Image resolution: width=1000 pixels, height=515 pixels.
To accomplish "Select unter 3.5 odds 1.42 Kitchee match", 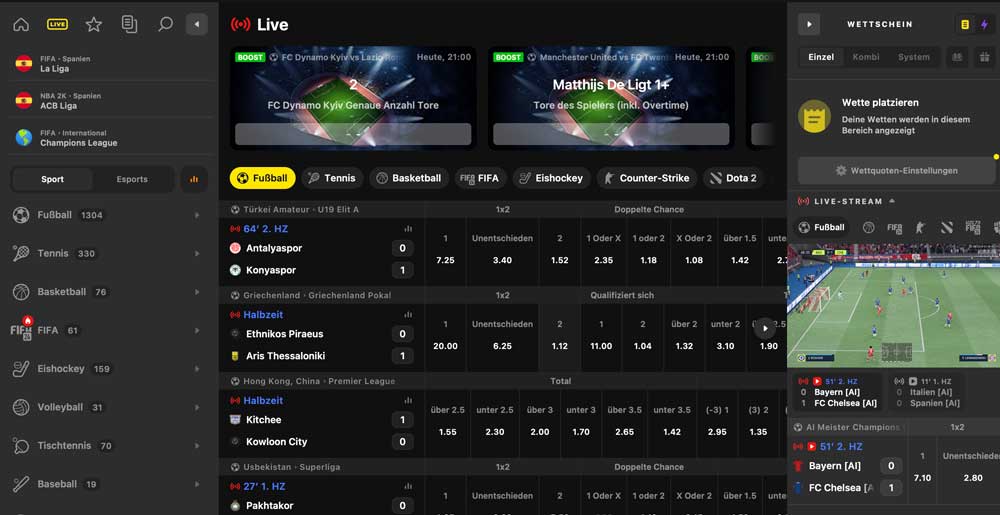I will tap(672, 423).
